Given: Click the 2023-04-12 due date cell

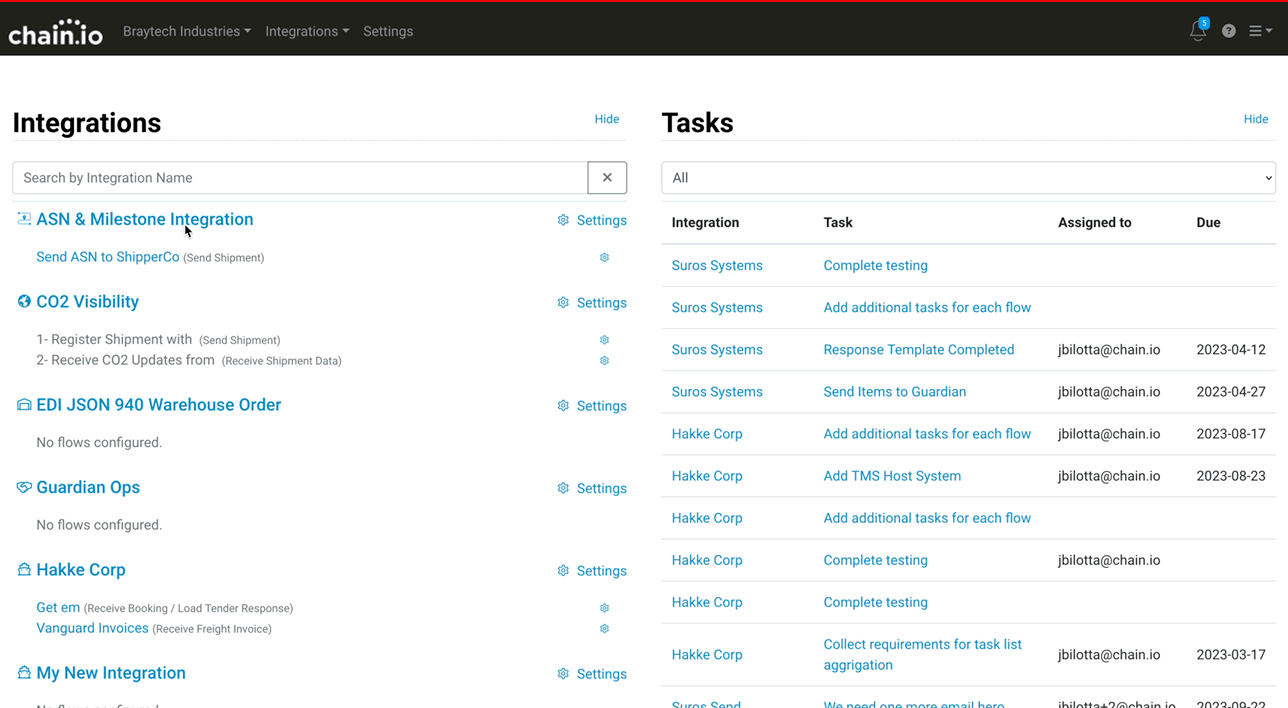Looking at the screenshot, I should 1231,350.
